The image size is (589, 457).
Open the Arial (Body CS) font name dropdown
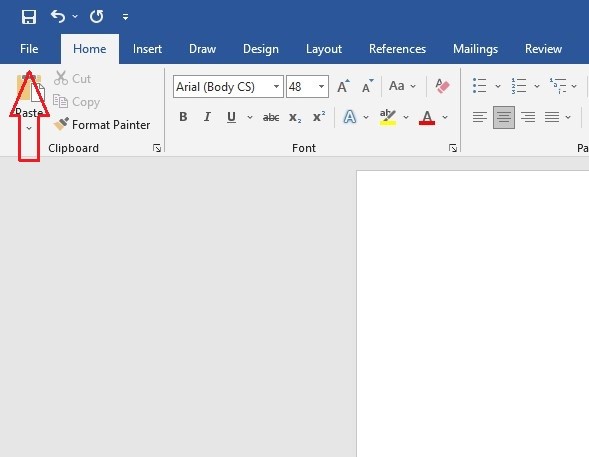(276, 87)
